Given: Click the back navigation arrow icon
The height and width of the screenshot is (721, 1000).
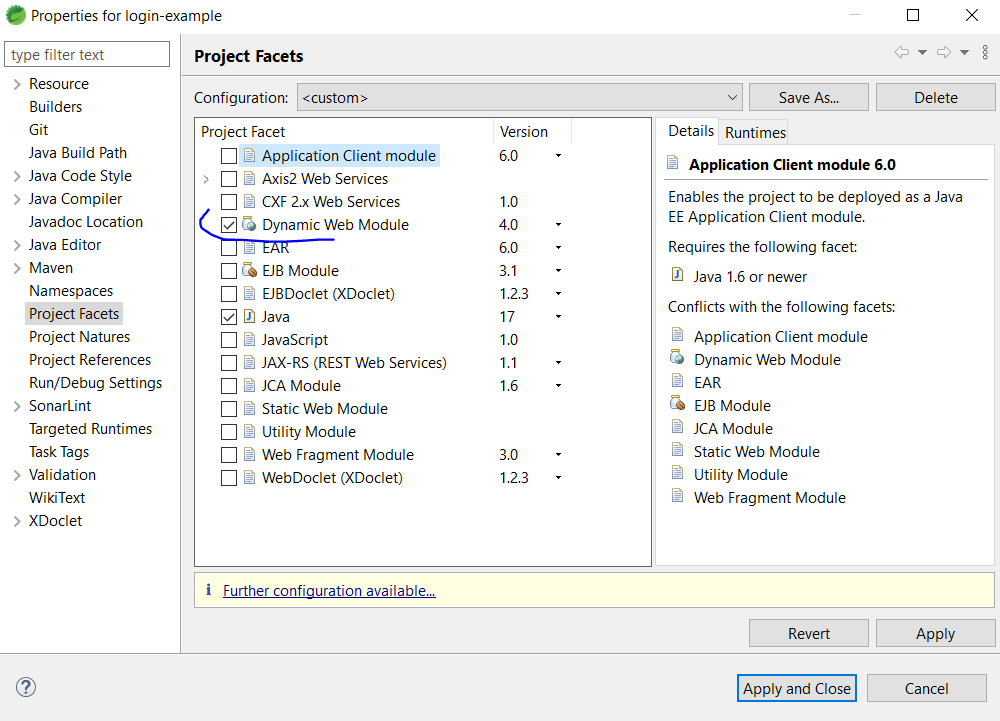Looking at the screenshot, I should [902, 52].
